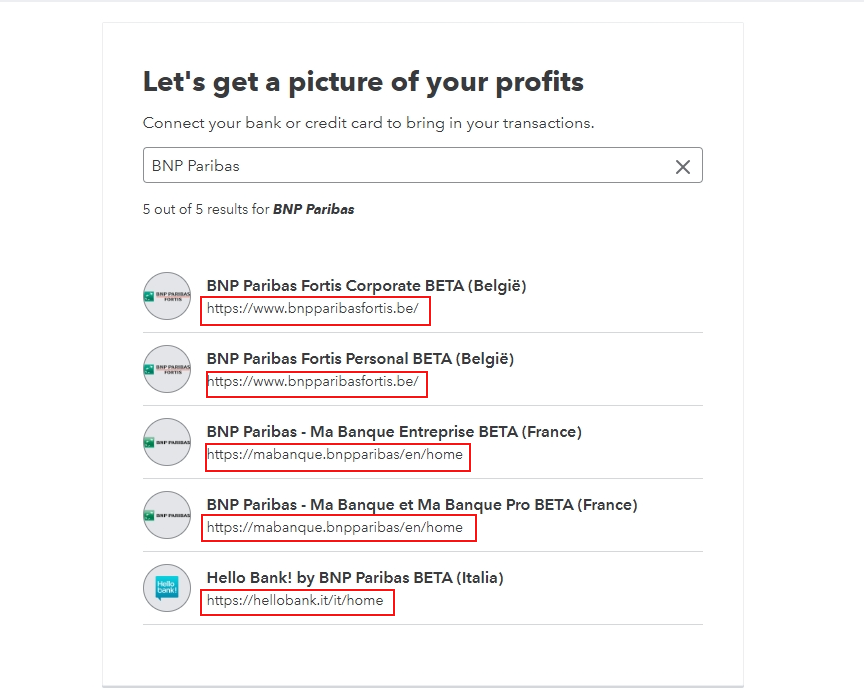The height and width of the screenshot is (700, 864).
Task: Open bnpparibasfortis.be link under Fortis Personal
Action: tap(313, 382)
